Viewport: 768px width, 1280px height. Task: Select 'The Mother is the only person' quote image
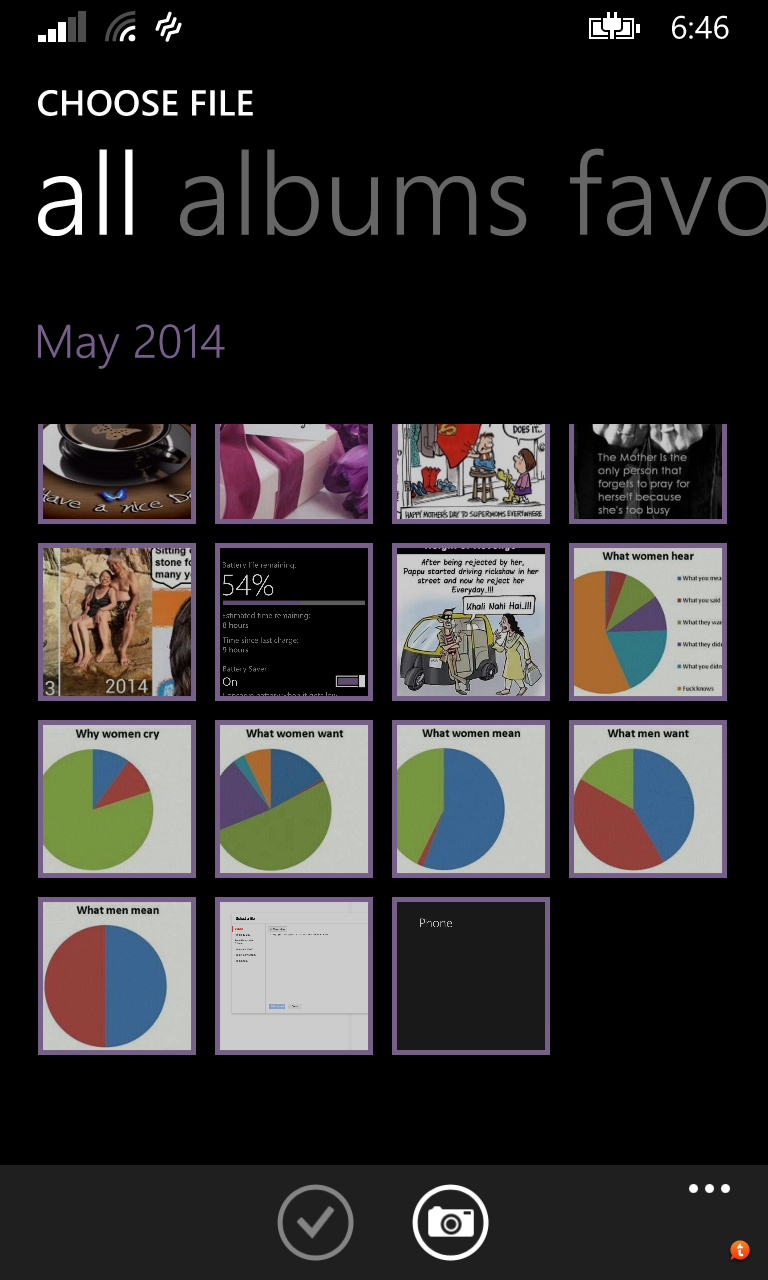pos(648,473)
